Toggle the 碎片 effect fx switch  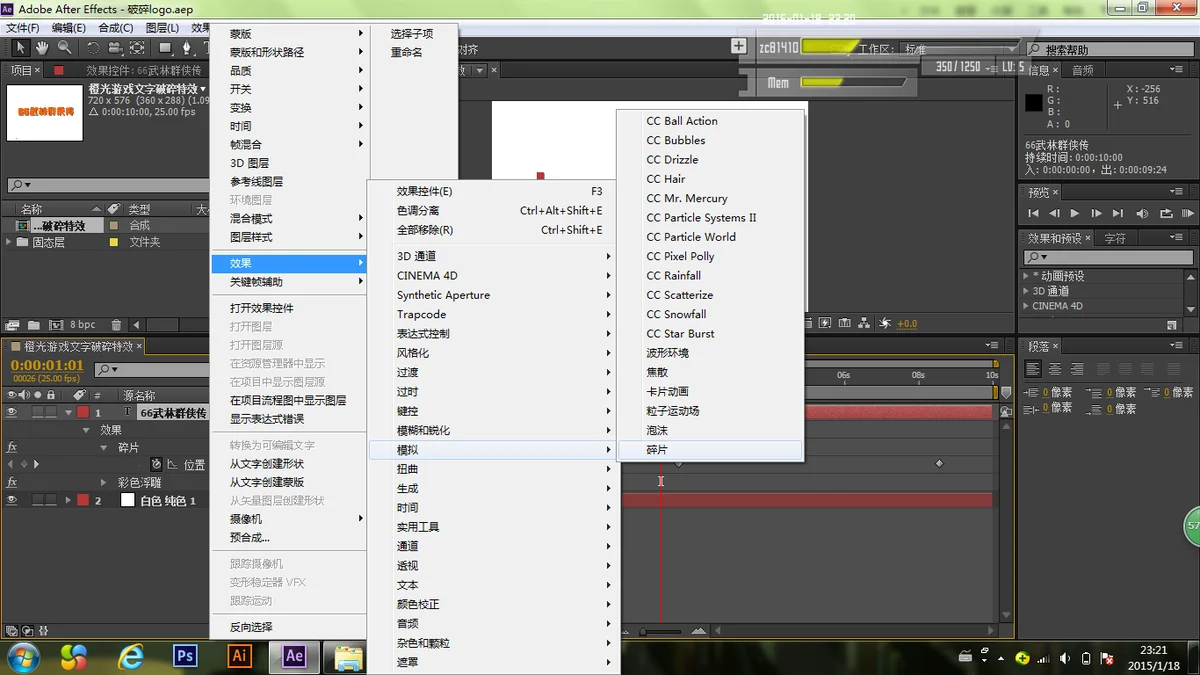click(12, 447)
